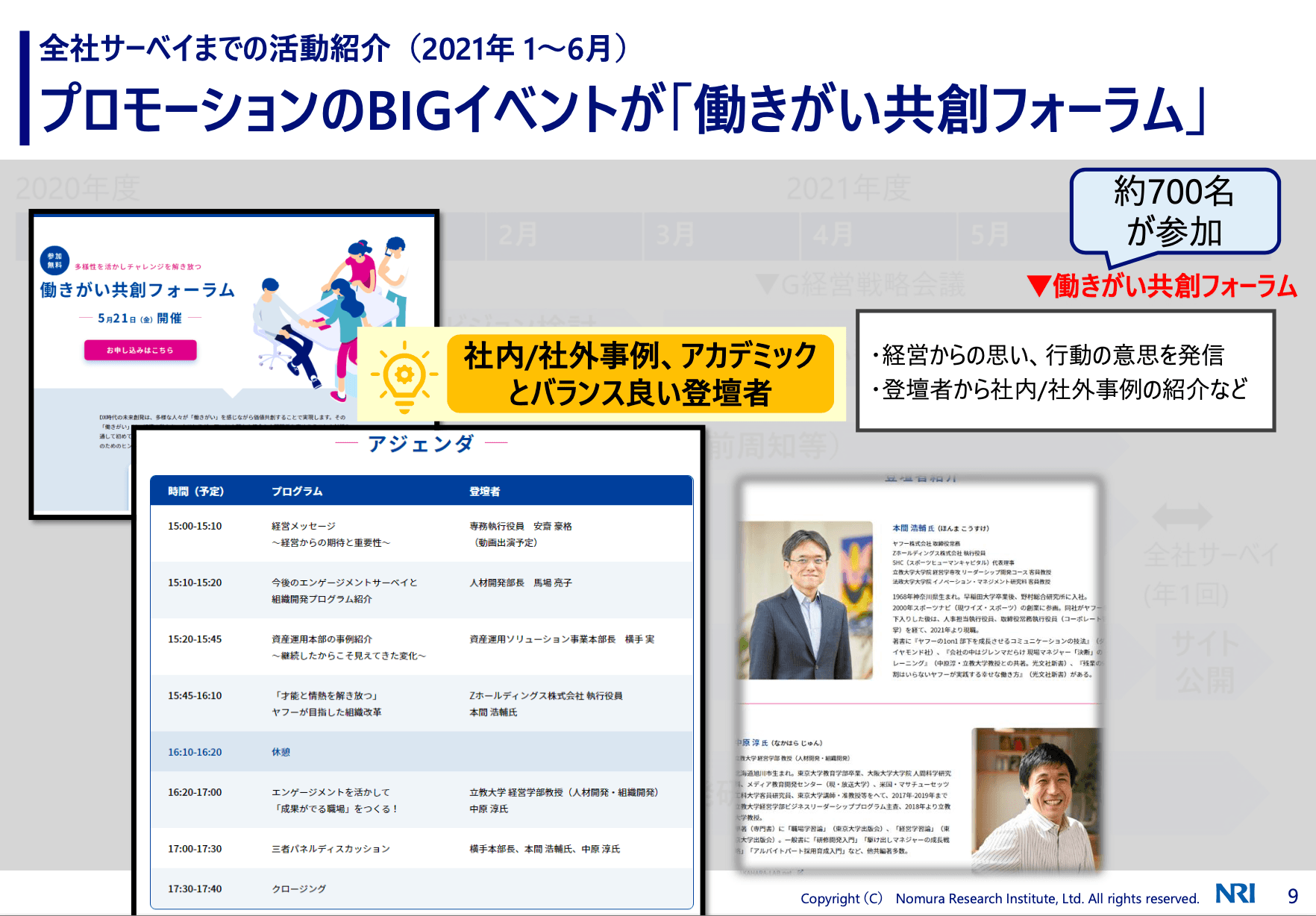The image size is (1316, 916).
Task: Select the 三者パネルディスカッション agenda row
Action: tap(422, 849)
